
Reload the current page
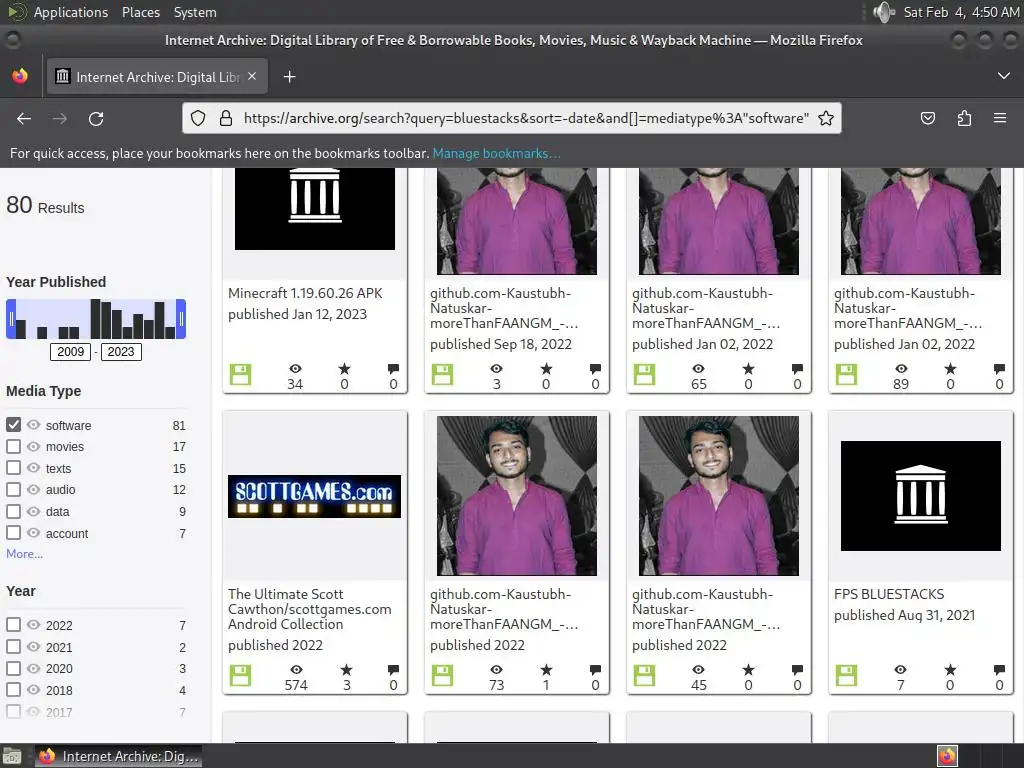click(x=96, y=119)
